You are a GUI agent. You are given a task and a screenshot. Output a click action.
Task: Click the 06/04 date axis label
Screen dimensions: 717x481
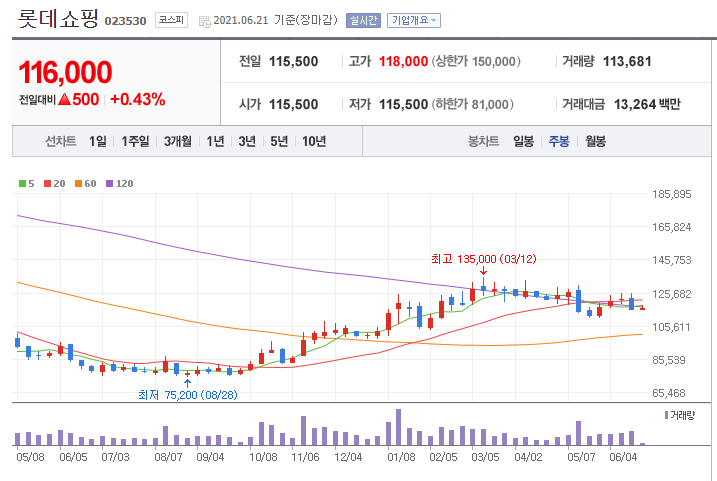[x=623, y=457]
